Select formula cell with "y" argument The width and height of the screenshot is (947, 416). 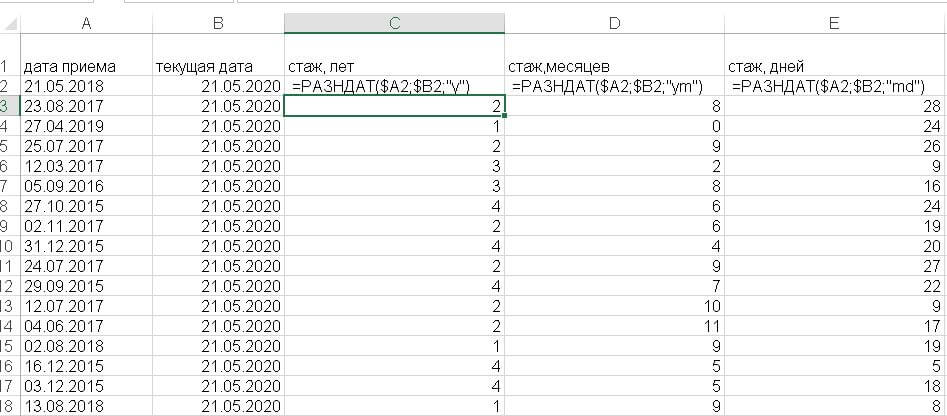click(x=394, y=86)
